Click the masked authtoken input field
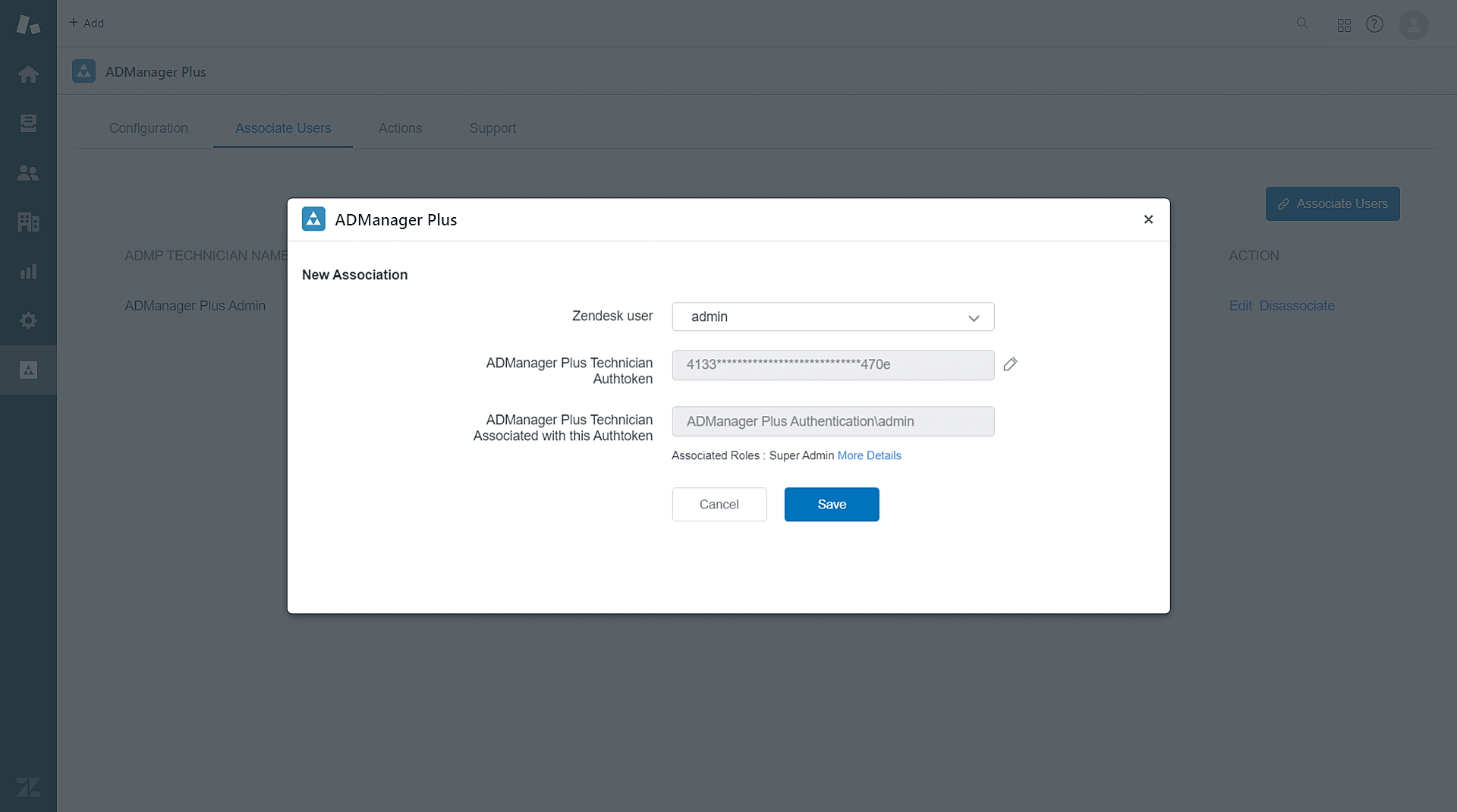The width and height of the screenshot is (1457, 812). [x=832, y=365]
